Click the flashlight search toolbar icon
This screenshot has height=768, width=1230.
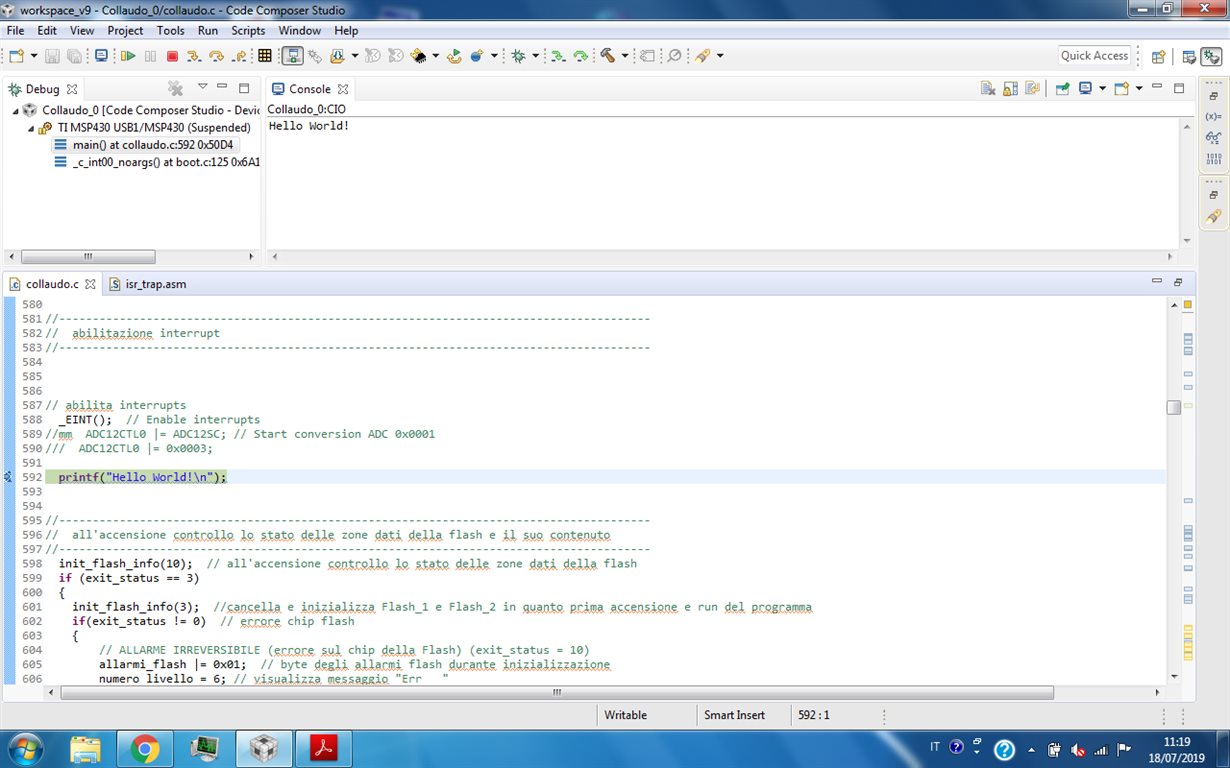[701, 56]
